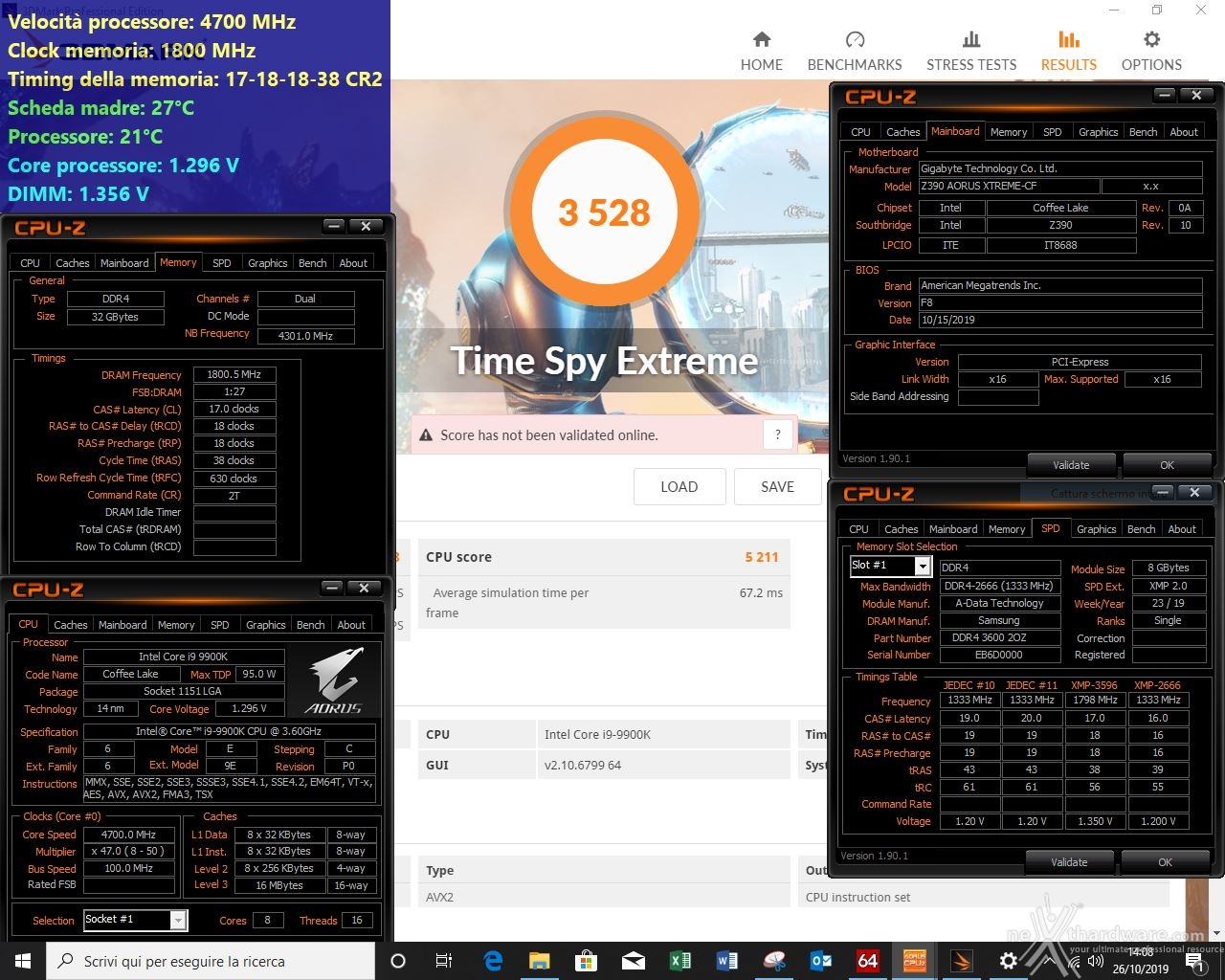Image resolution: width=1225 pixels, height=980 pixels.
Task: Open the Mail app from taskbar
Action: pyautogui.click(x=634, y=961)
